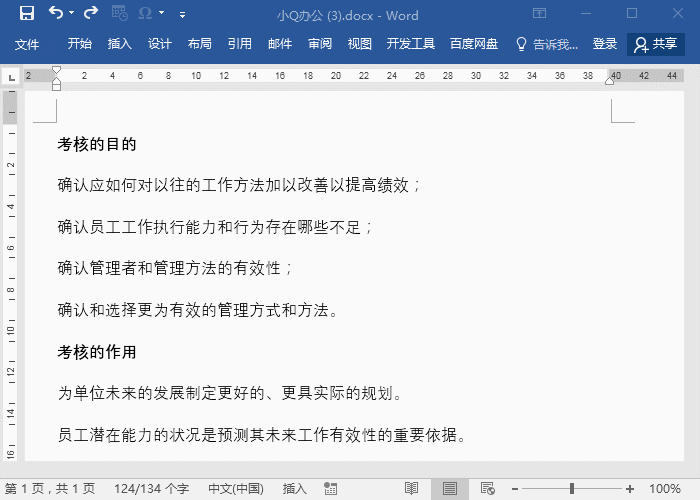Click the Omega symbol icon
Viewport: 700px width, 500px height.
145,13
